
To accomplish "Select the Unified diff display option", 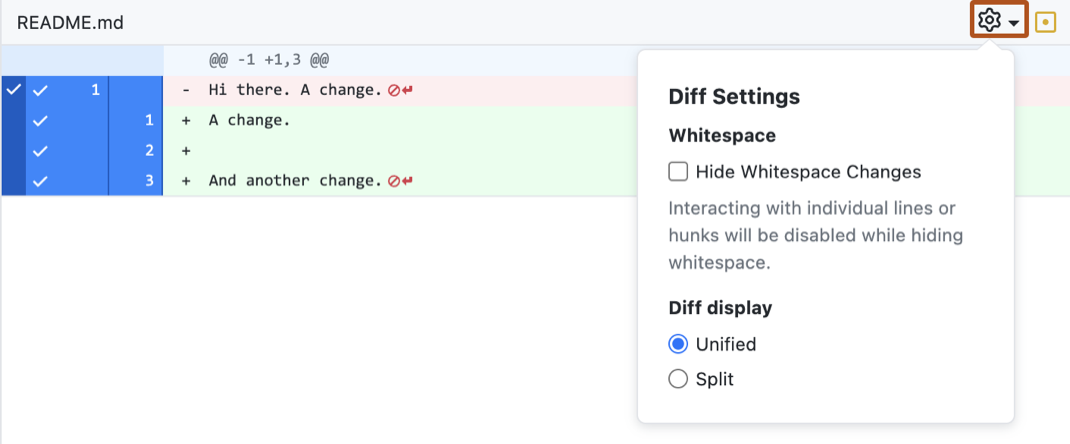I will [x=678, y=344].
